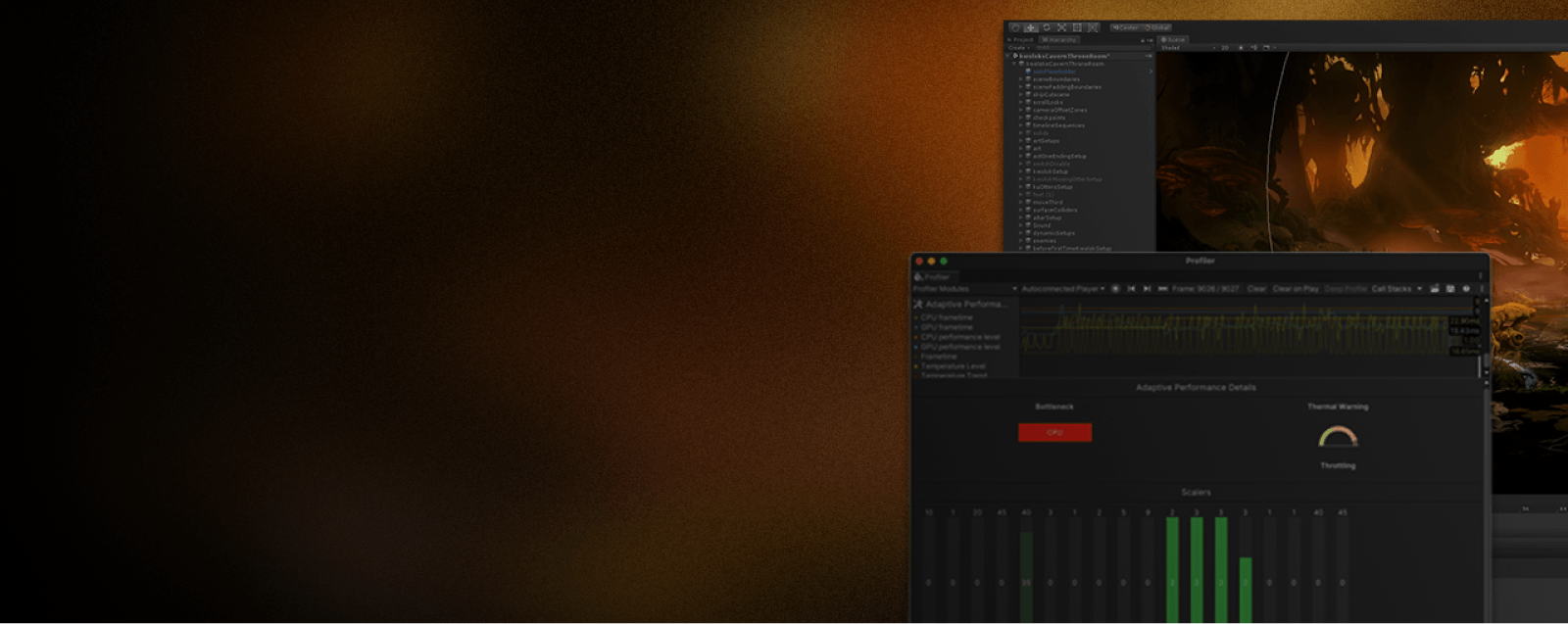Click the red CPU bottleneck indicator

coord(1054,432)
